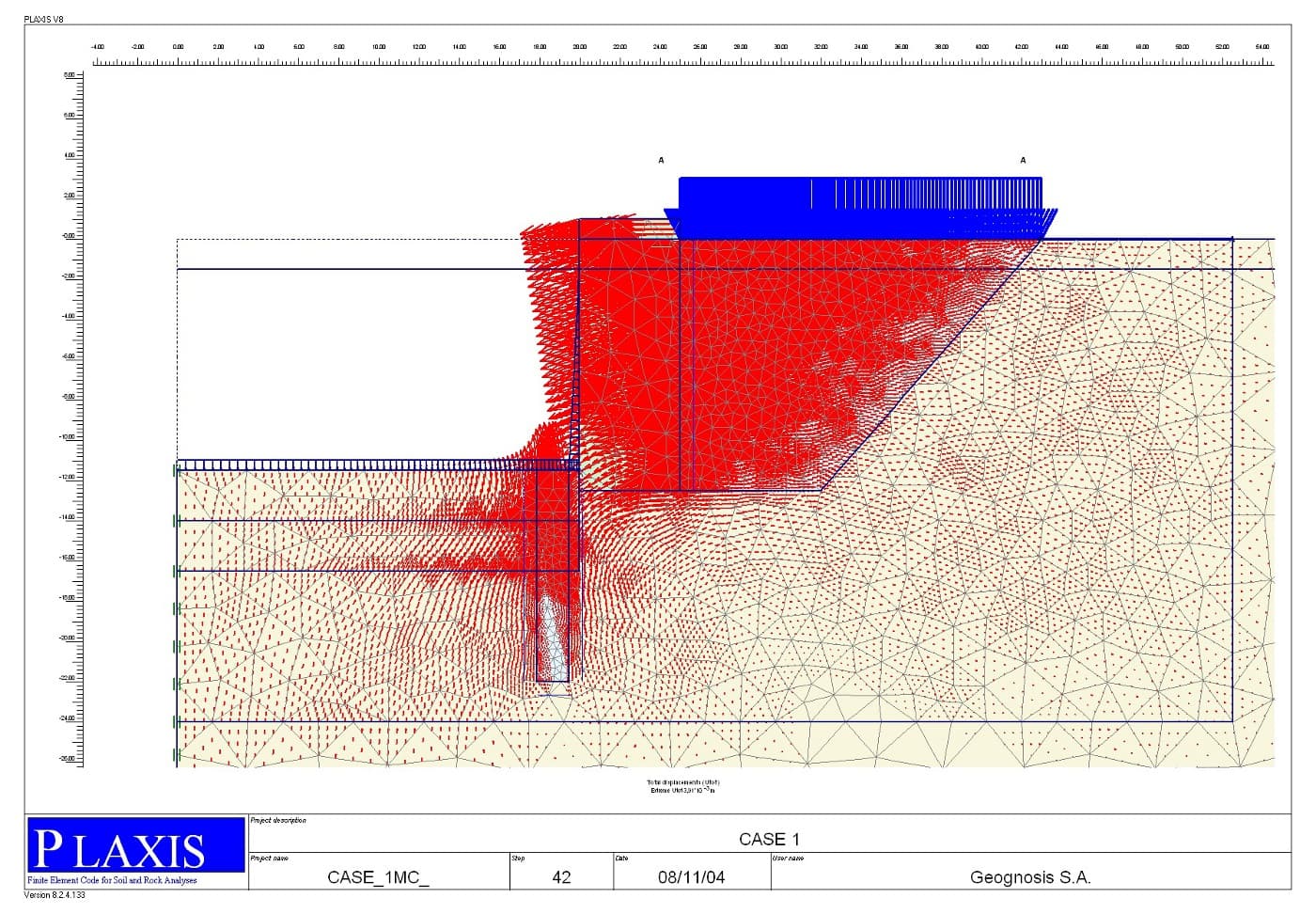Click the date value '08/11/04'
Screen dimensions: 1316x914
coord(692,877)
